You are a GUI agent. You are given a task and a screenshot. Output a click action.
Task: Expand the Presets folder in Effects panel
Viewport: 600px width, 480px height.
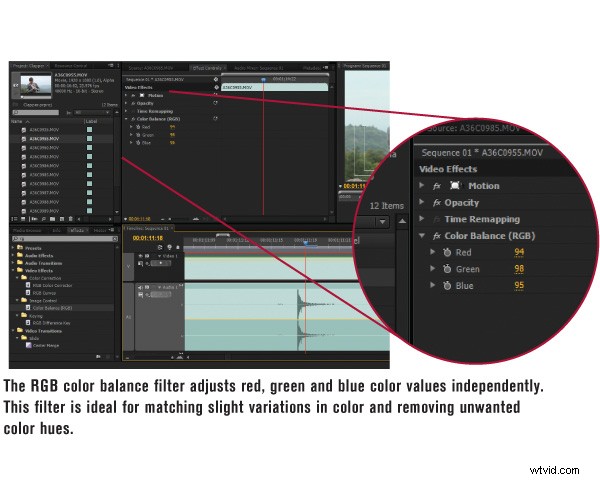click(13, 248)
